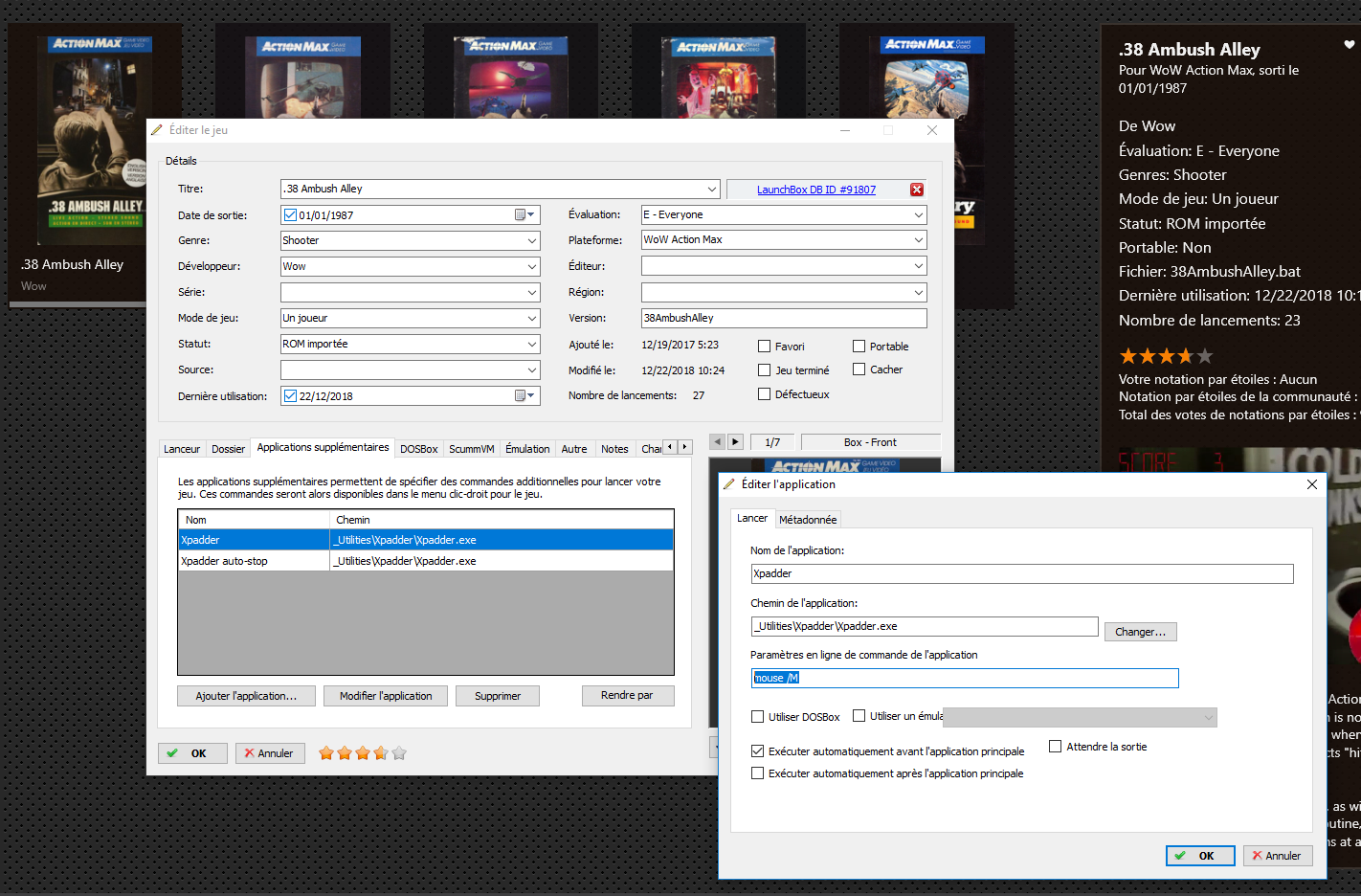The width and height of the screenshot is (1361, 896).
Task: Enable Utiliser un émulateur checkbox
Action: [859, 716]
